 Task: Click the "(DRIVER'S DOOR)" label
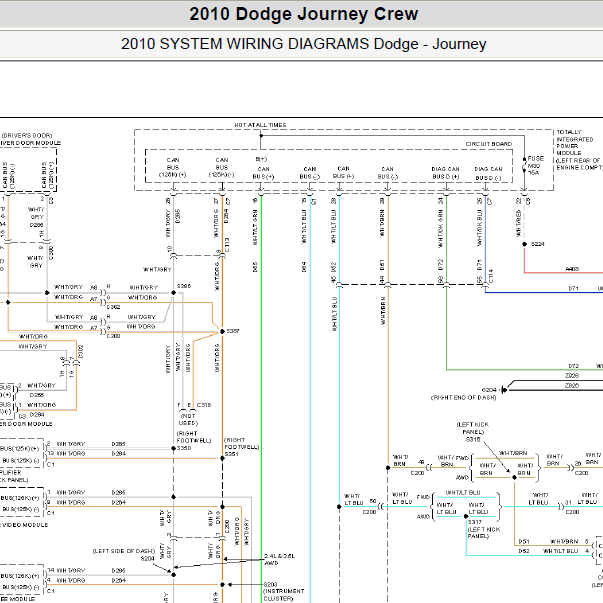[27, 136]
